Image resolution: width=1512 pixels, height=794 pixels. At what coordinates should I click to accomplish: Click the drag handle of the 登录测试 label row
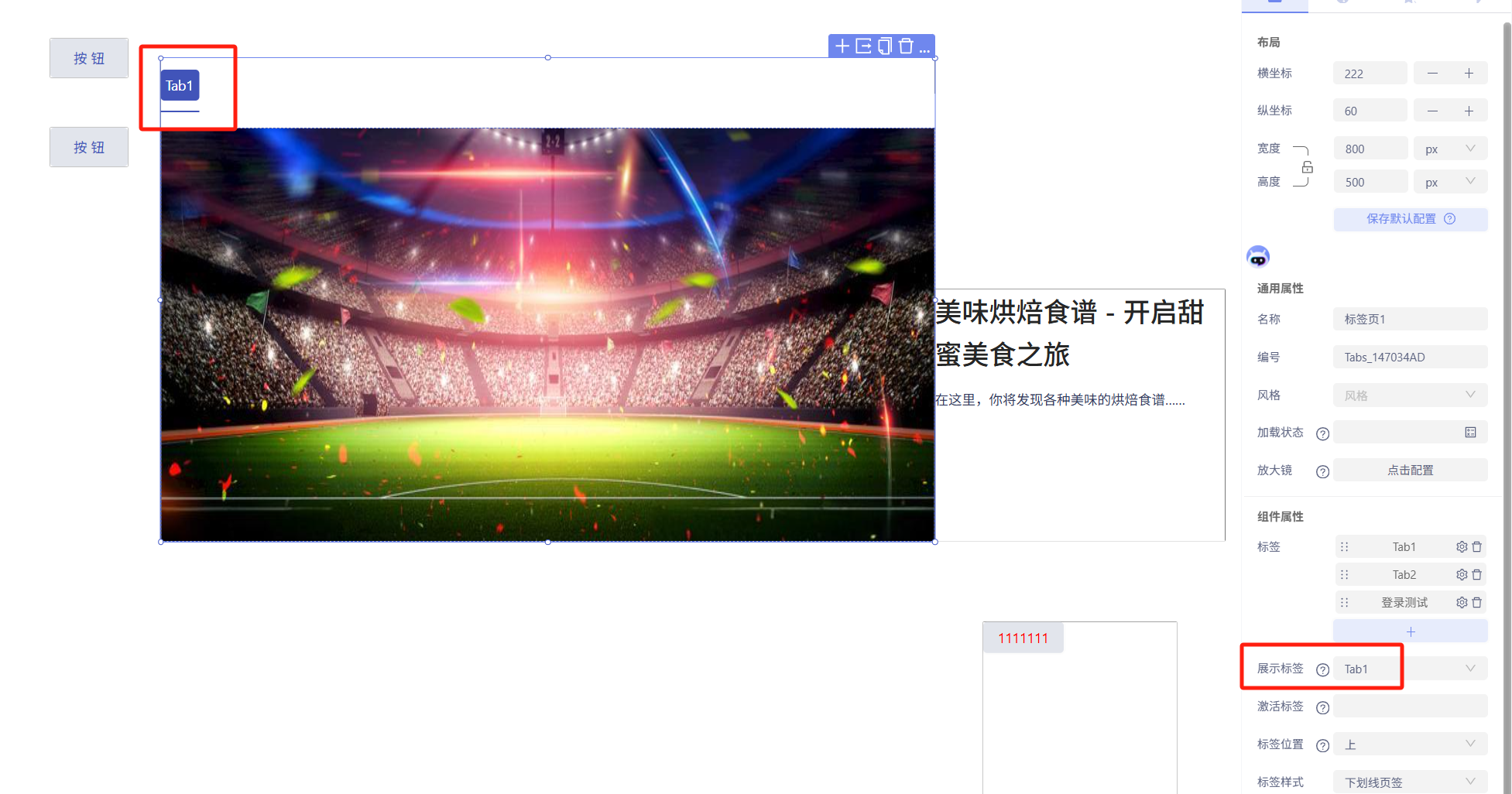click(x=1345, y=602)
